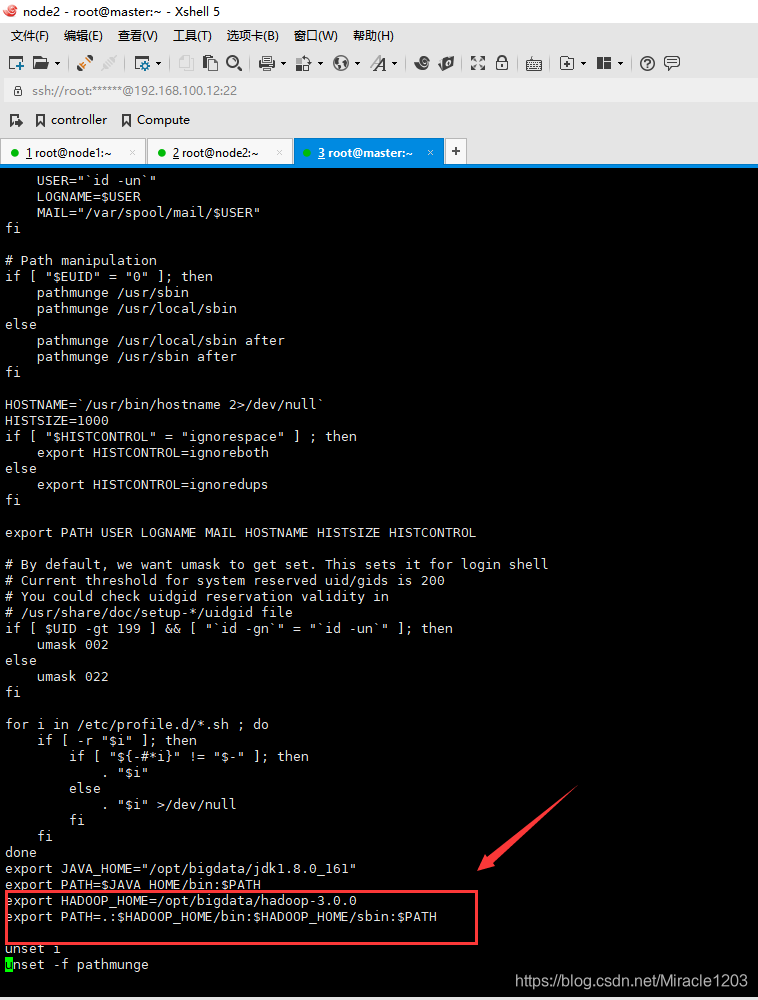
Task: Add a new tab with plus button
Action: (456, 151)
